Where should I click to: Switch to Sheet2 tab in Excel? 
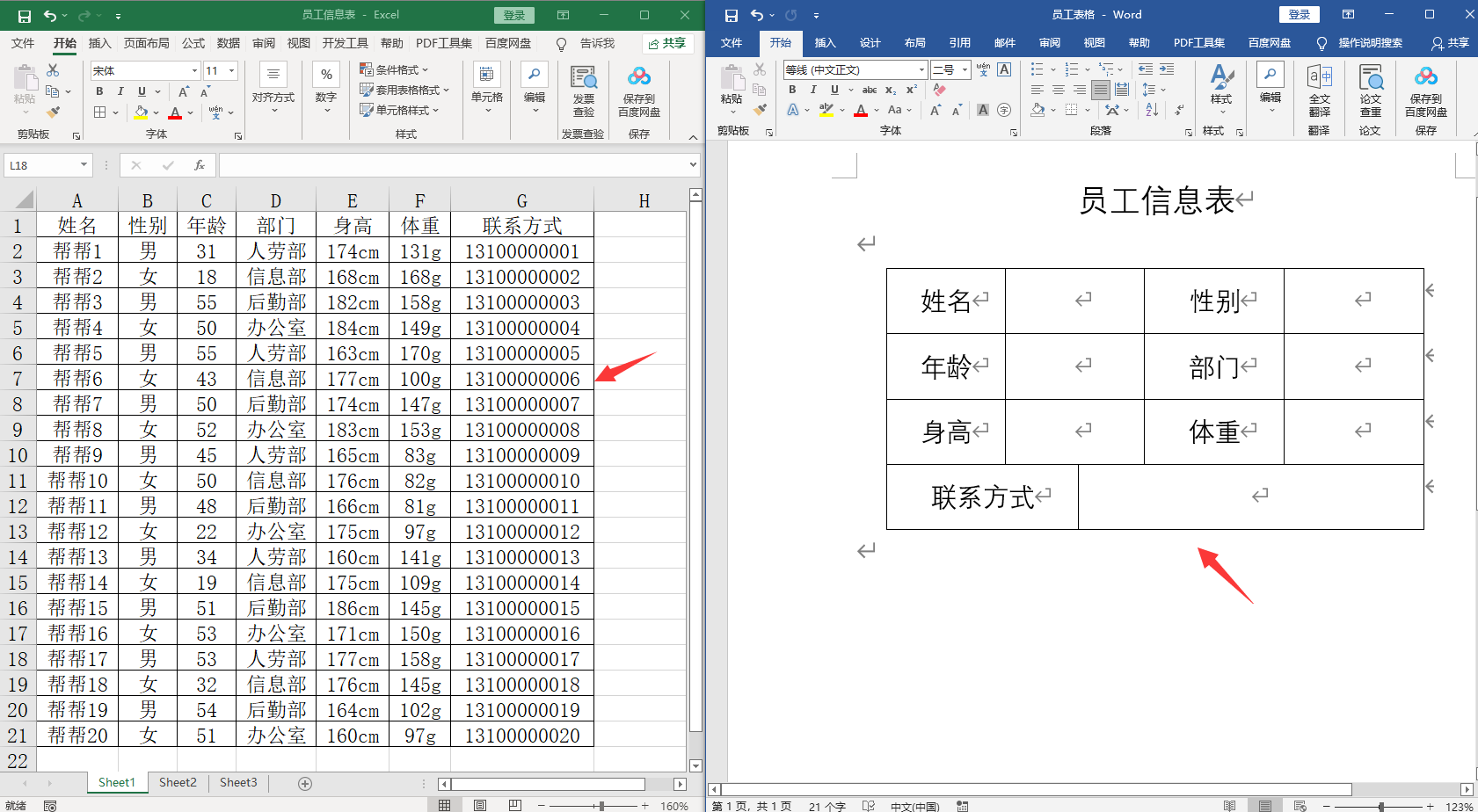point(178,783)
